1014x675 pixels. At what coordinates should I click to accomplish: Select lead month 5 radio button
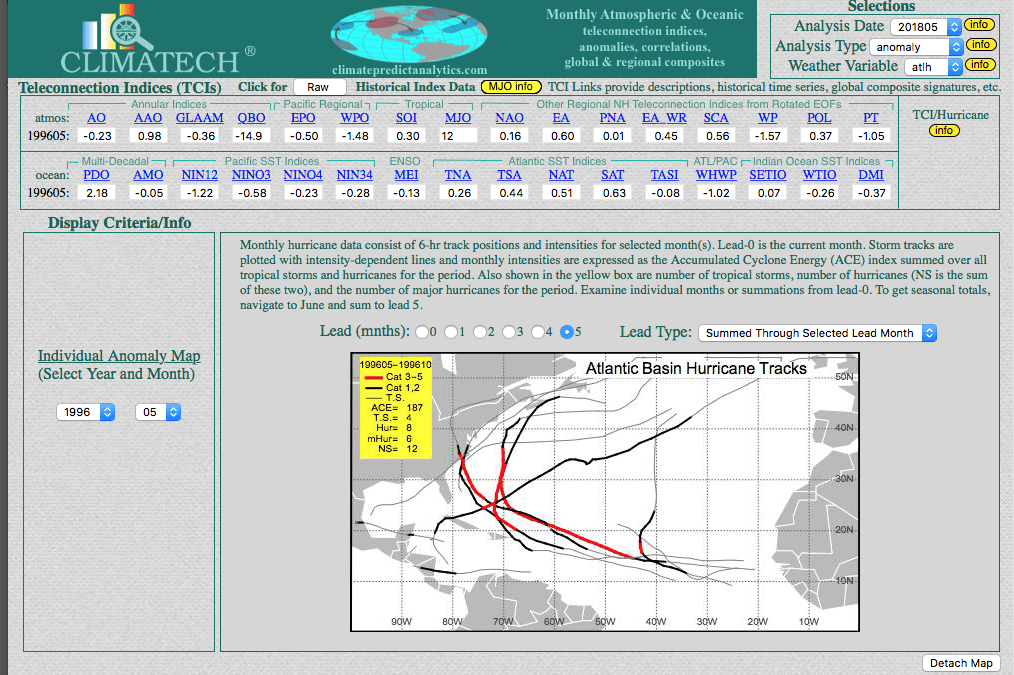(569, 332)
